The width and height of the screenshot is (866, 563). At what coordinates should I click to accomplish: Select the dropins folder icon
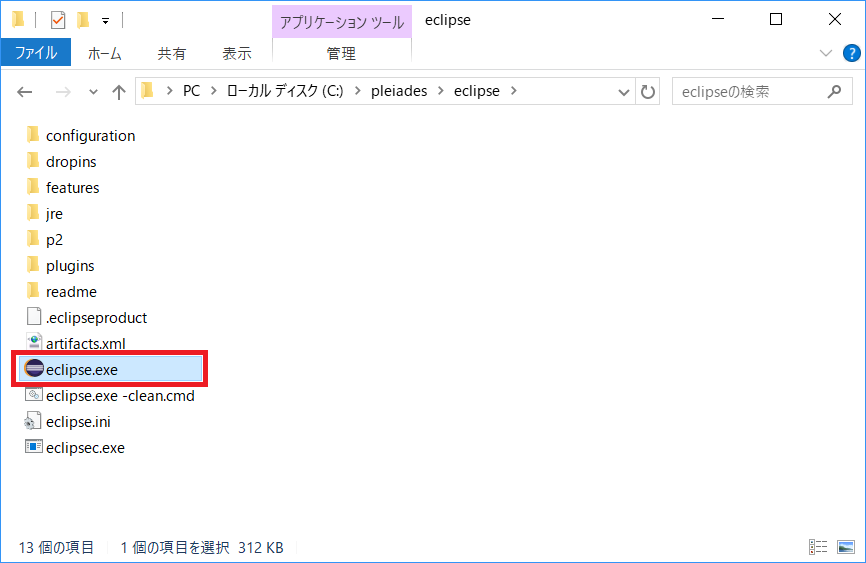coord(34,161)
